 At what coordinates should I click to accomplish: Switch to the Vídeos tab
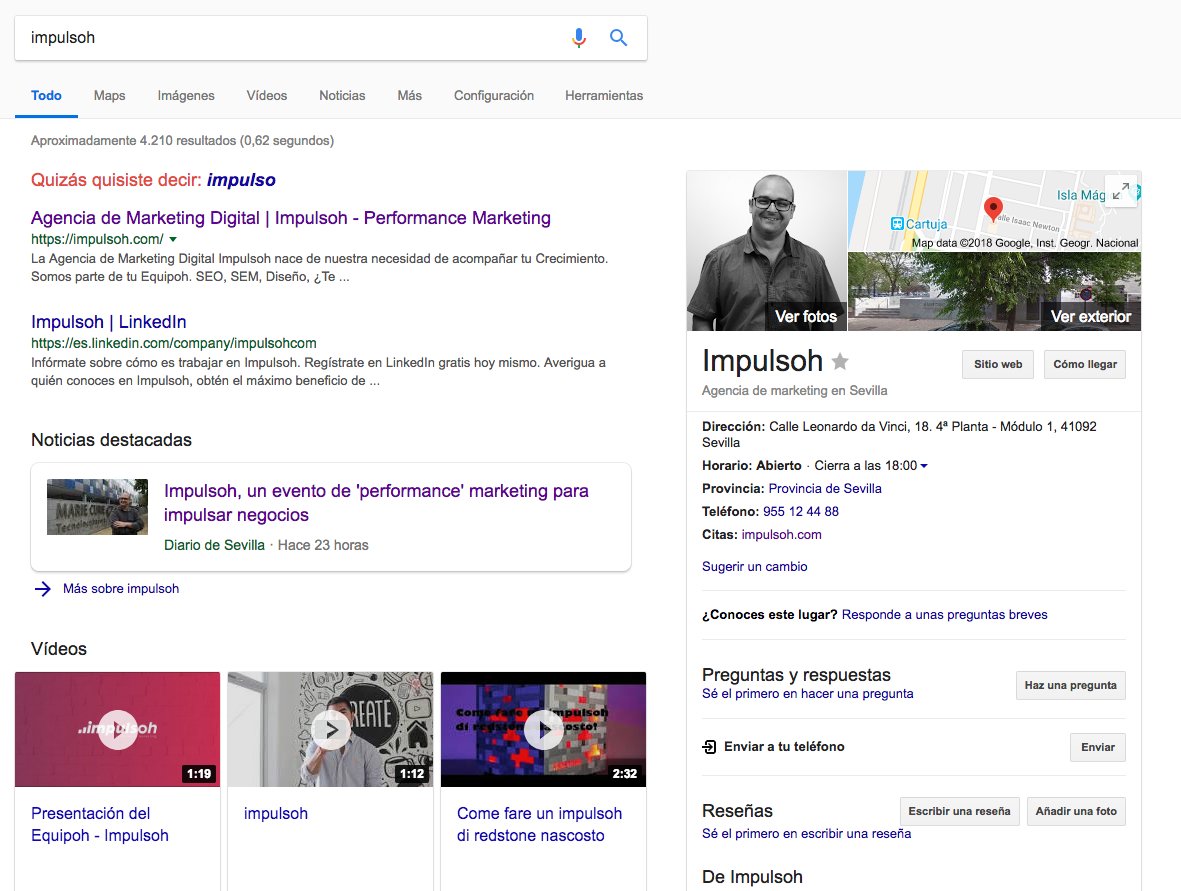click(267, 96)
